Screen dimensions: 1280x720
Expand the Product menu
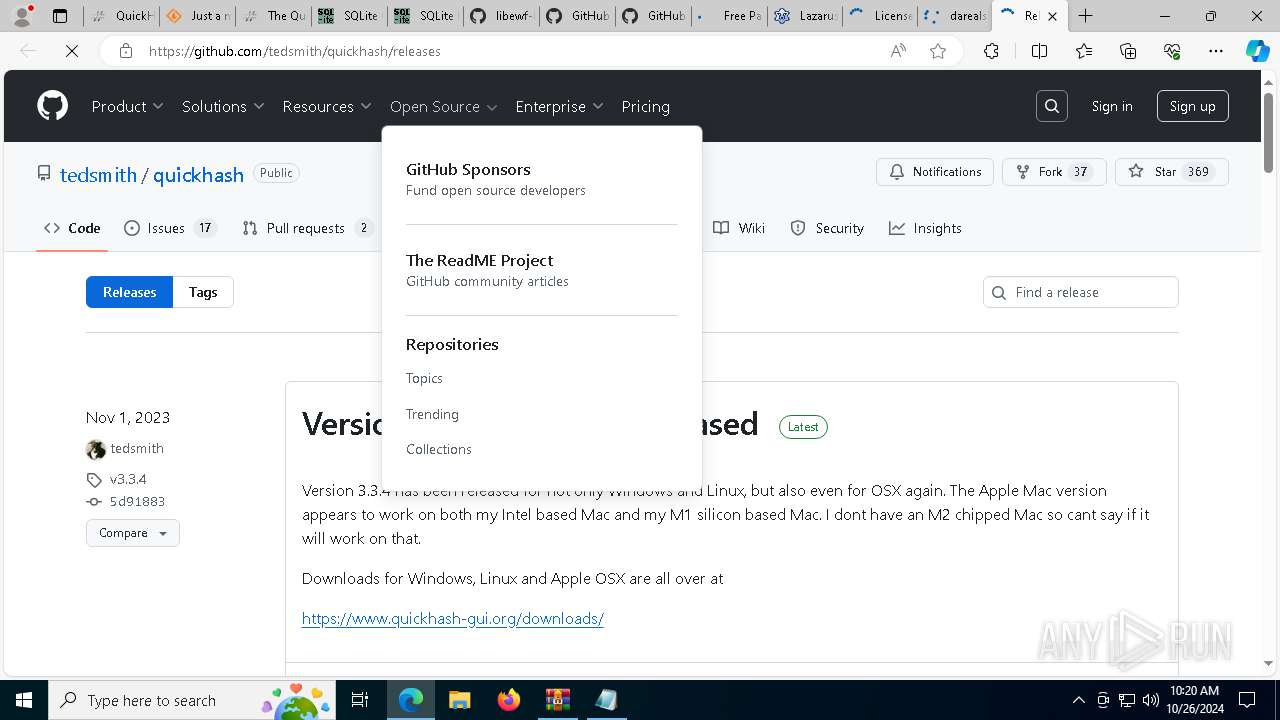tap(127, 106)
